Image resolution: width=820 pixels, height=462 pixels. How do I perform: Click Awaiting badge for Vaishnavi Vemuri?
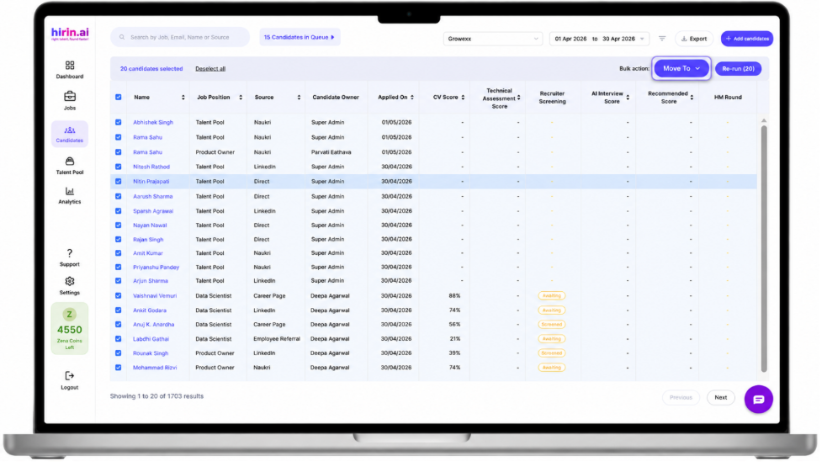click(551, 296)
